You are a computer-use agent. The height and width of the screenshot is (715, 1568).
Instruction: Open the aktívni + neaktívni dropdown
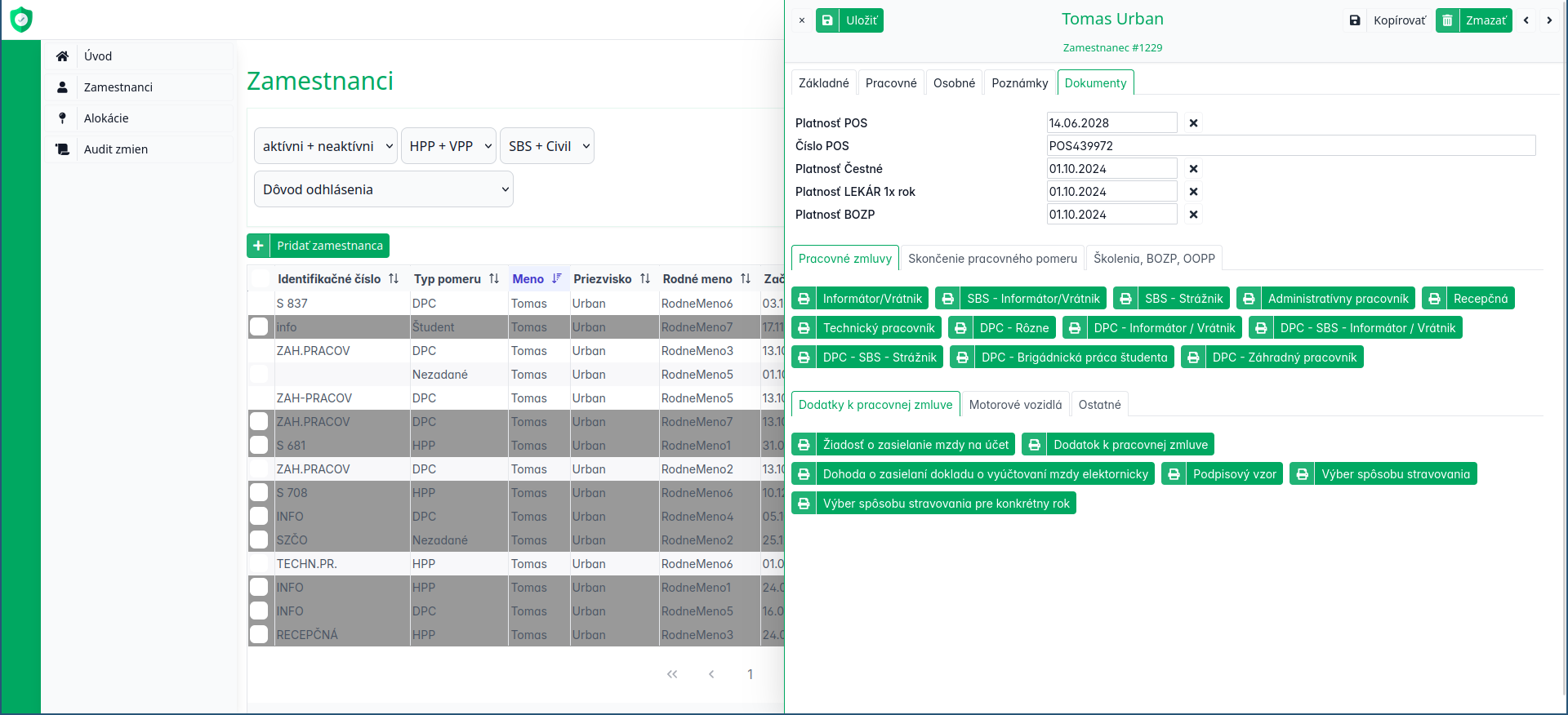click(326, 146)
